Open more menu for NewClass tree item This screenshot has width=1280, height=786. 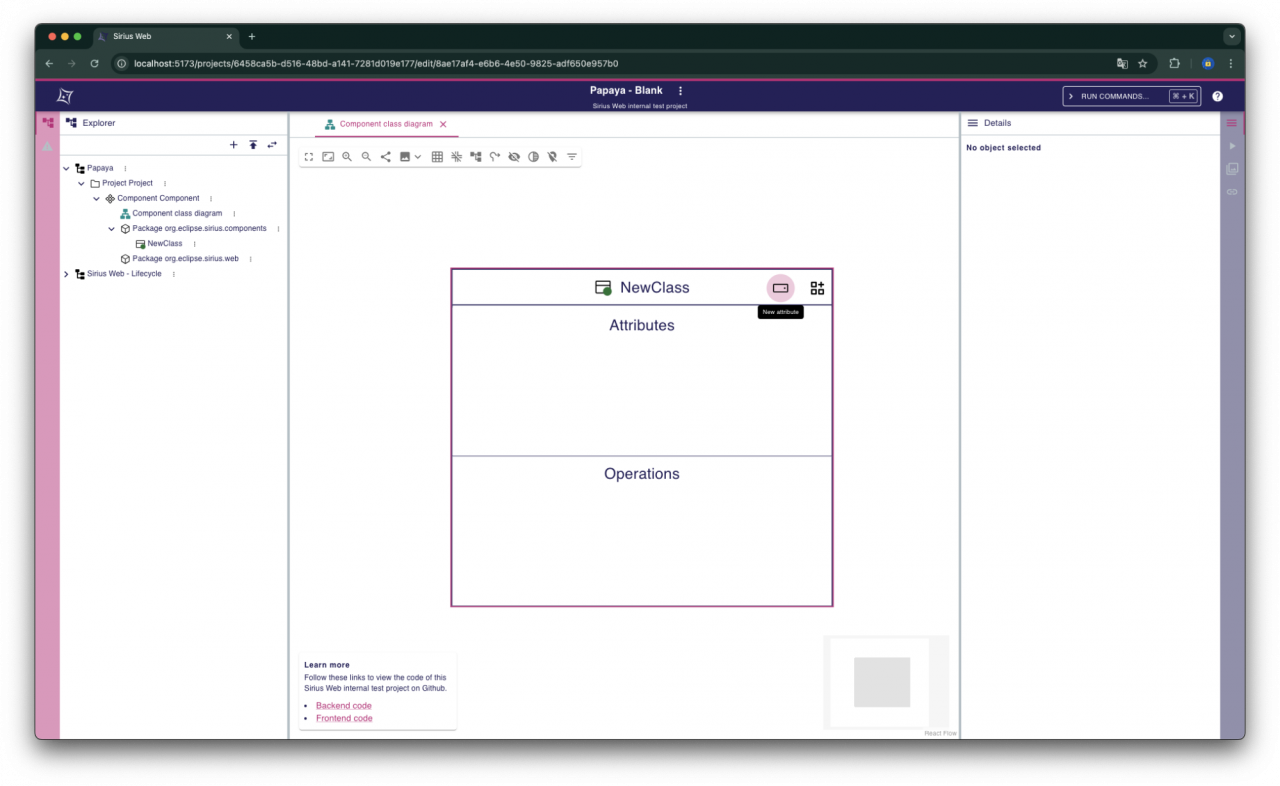click(x=194, y=243)
